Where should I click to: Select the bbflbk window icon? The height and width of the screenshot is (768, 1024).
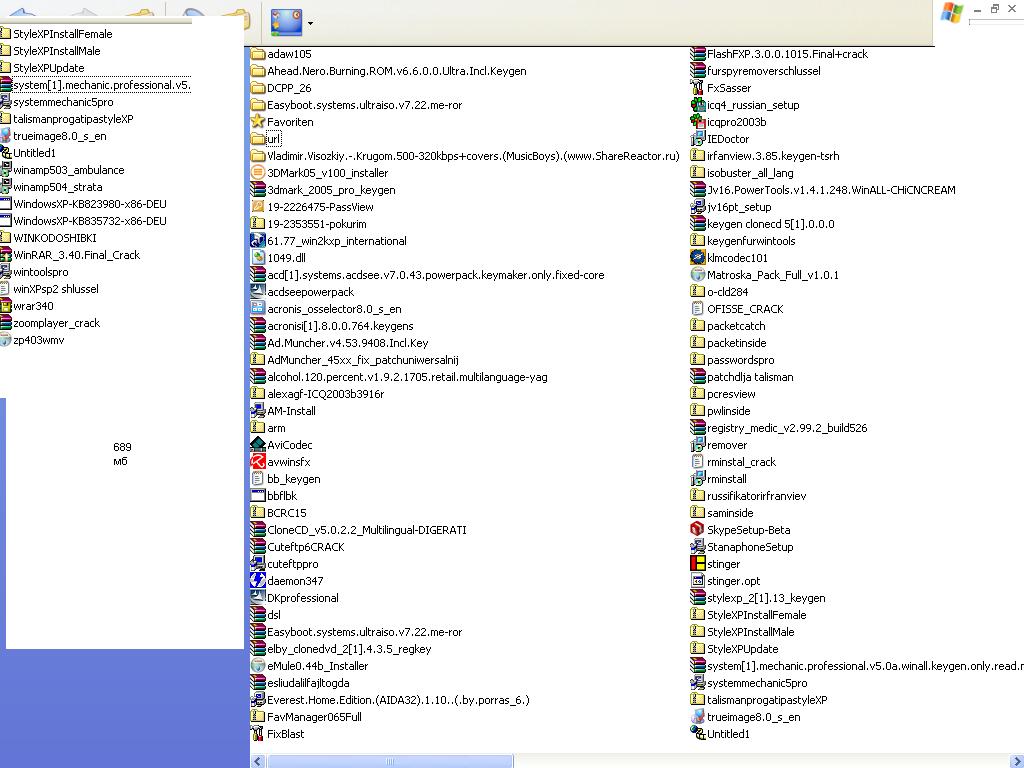[x=258, y=495]
